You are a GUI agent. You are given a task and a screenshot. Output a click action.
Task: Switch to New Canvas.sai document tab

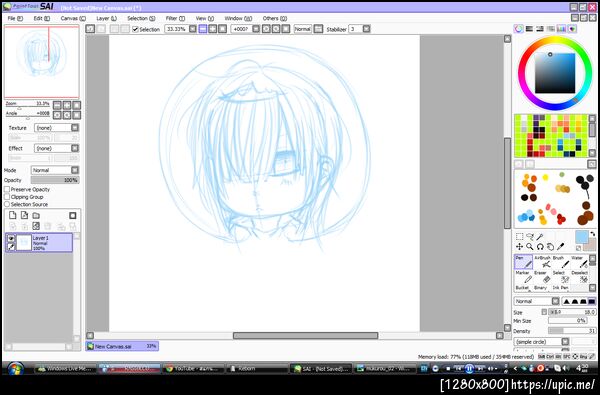coord(122,346)
